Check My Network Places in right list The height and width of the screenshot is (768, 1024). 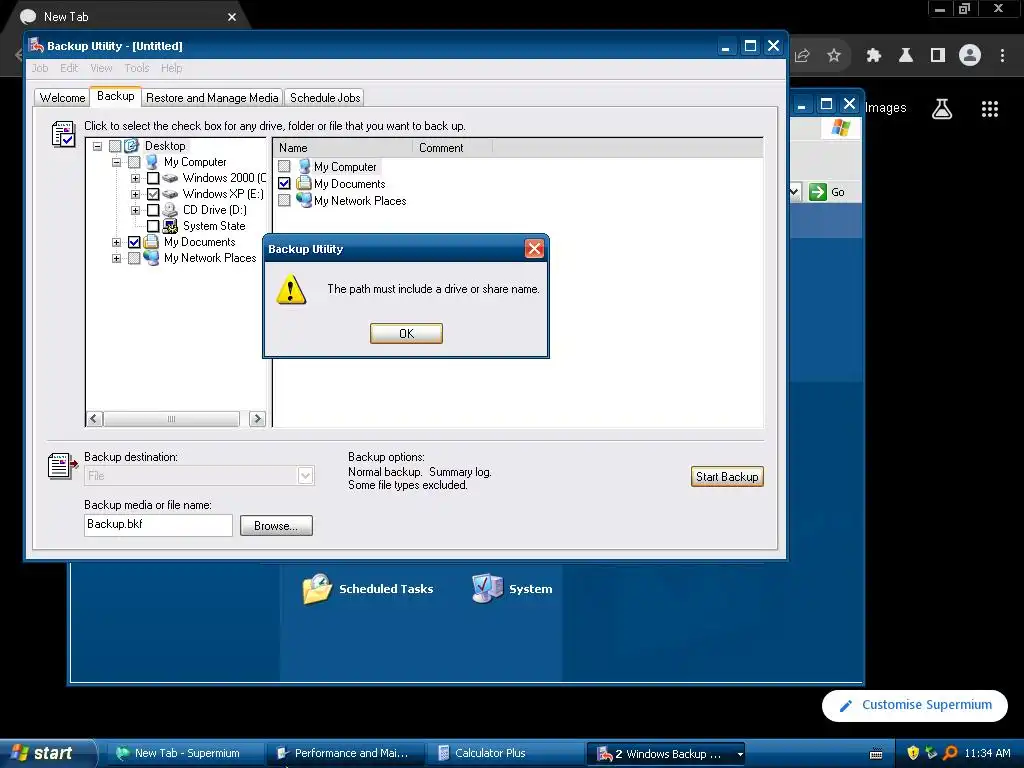[284, 200]
